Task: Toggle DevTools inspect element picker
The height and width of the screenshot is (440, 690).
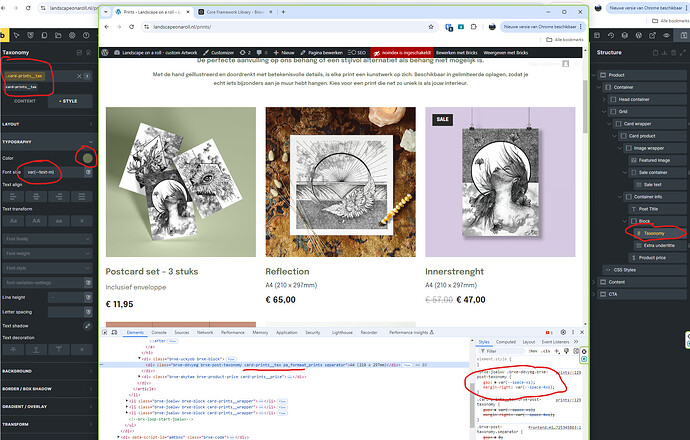Action: 105,332
